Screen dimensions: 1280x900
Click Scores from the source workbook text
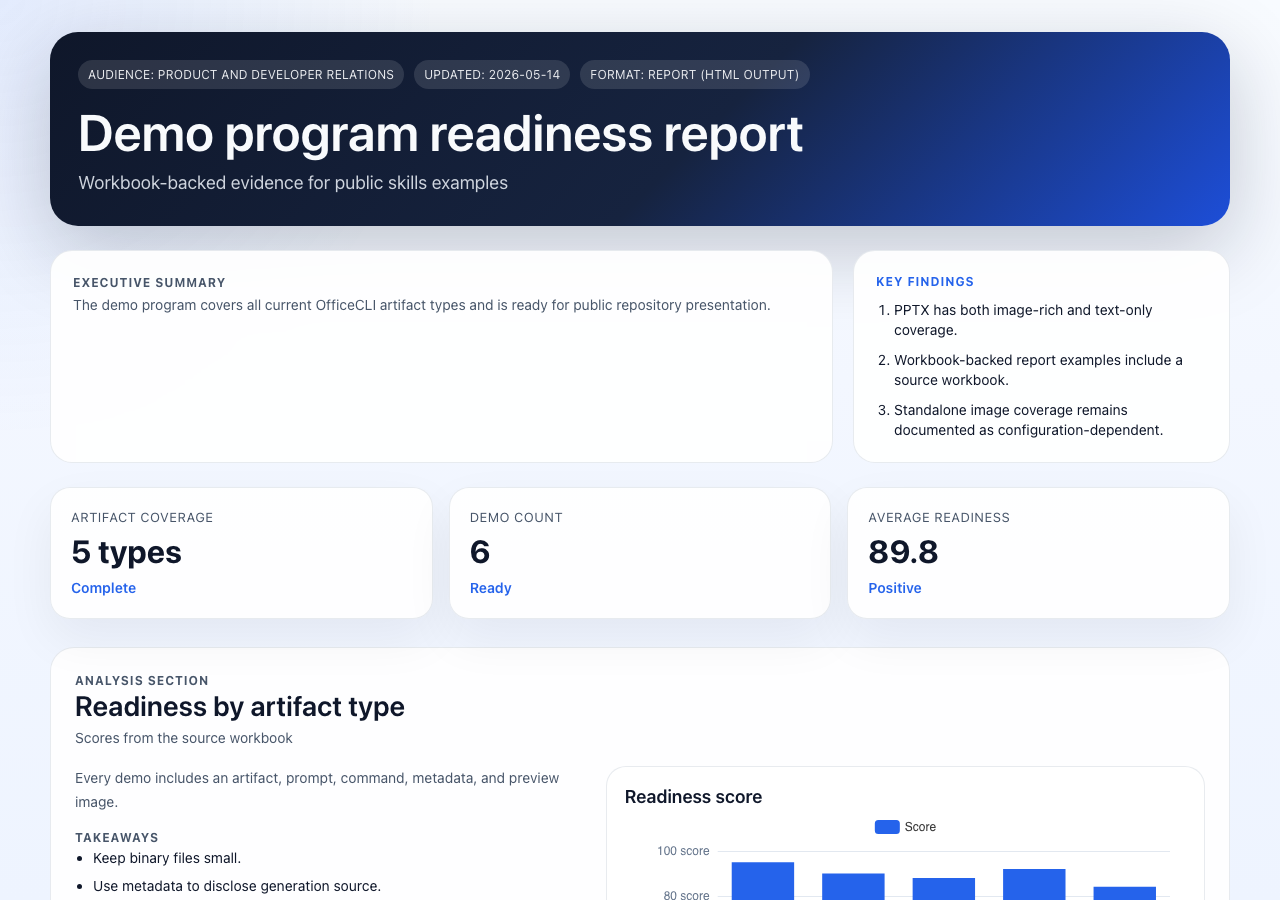pyautogui.click(x=184, y=738)
